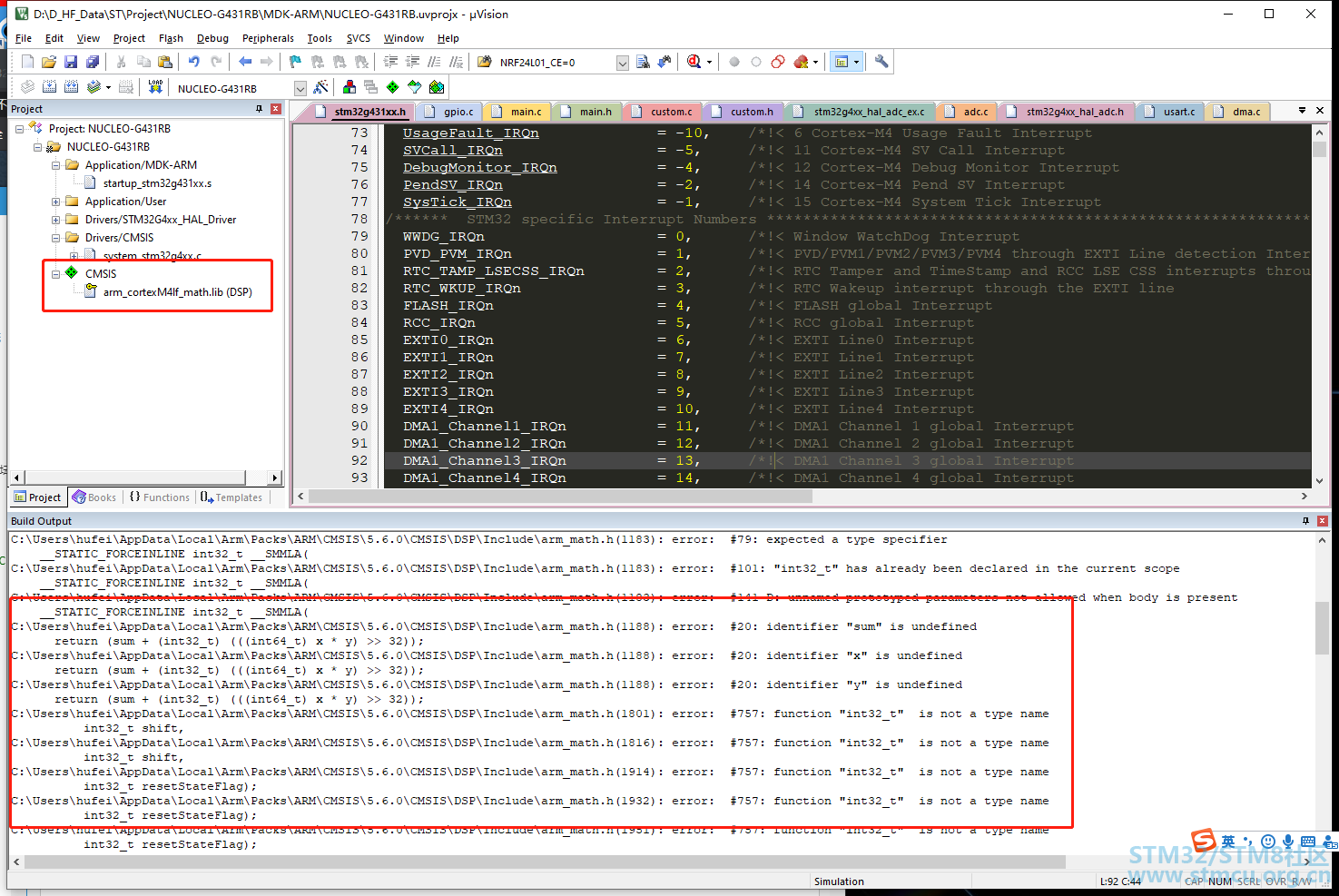
Task: Close the Build Output panel
Action: (x=1323, y=521)
